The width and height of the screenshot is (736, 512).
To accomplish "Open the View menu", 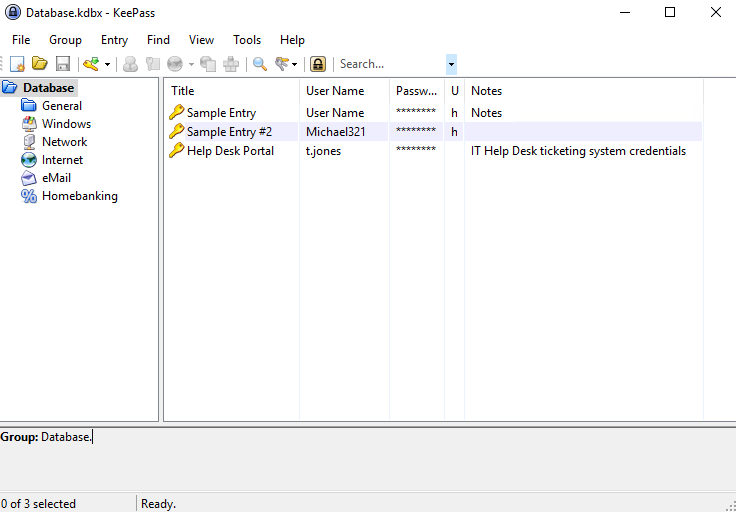I will (x=201, y=40).
